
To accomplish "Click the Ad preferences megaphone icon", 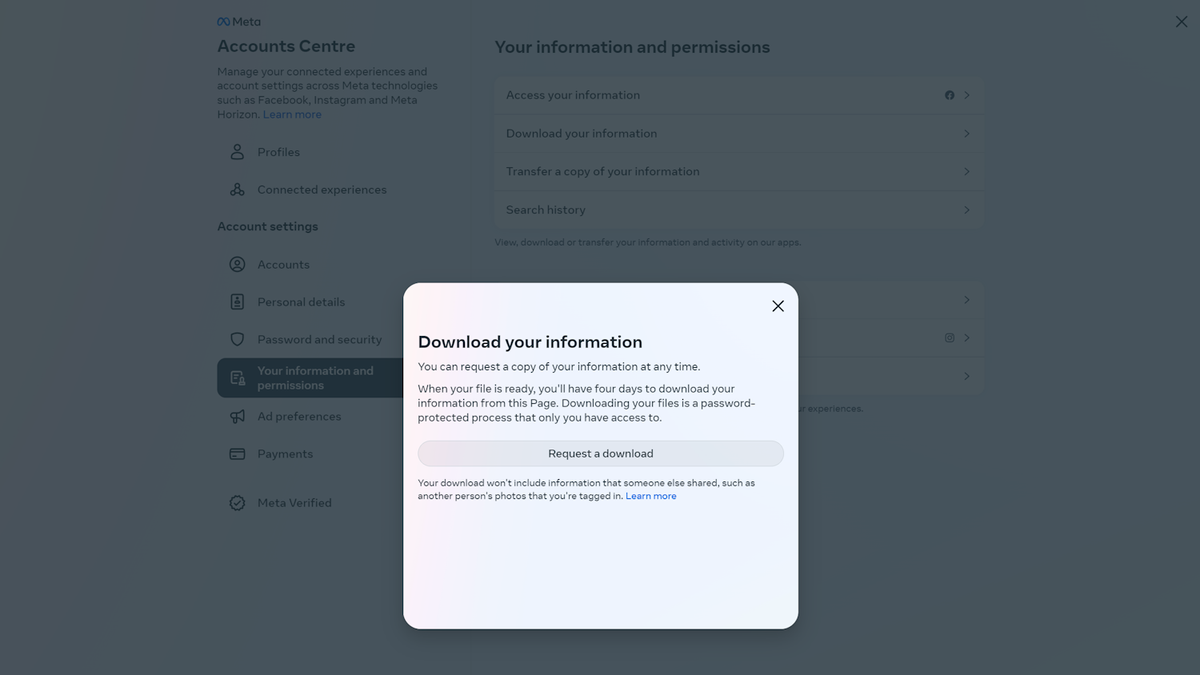I will point(237,416).
